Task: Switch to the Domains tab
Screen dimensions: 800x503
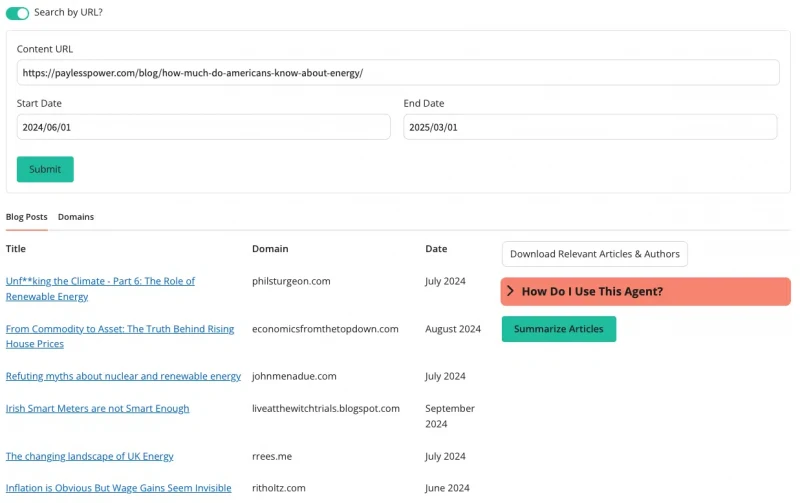Action: coord(76,217)
